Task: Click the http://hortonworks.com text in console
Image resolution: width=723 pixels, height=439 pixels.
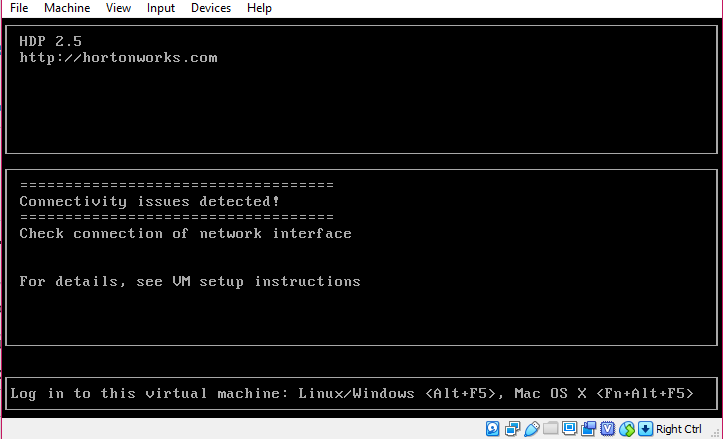Action: pos(118,58)
